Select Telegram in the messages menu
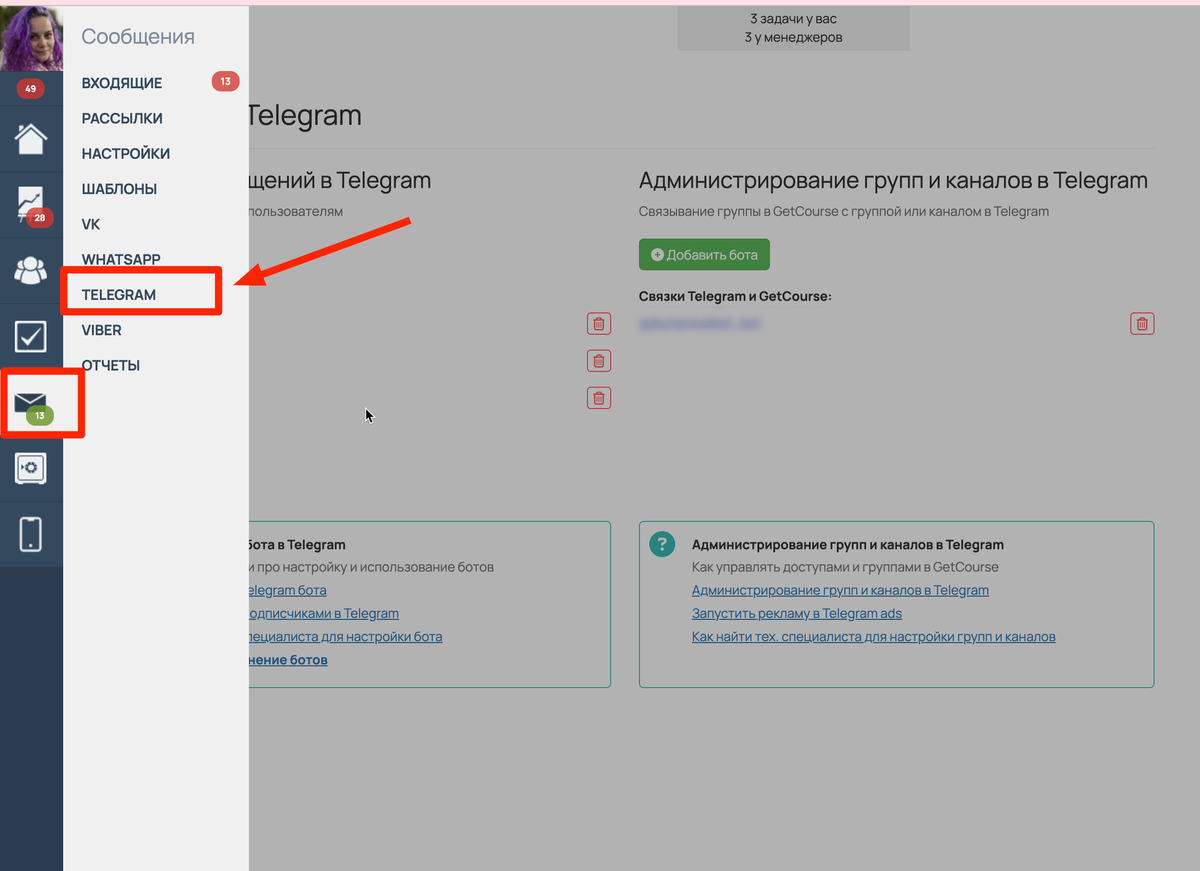The height and width of the screenshot is (871, 1200). tap(119, 295)
